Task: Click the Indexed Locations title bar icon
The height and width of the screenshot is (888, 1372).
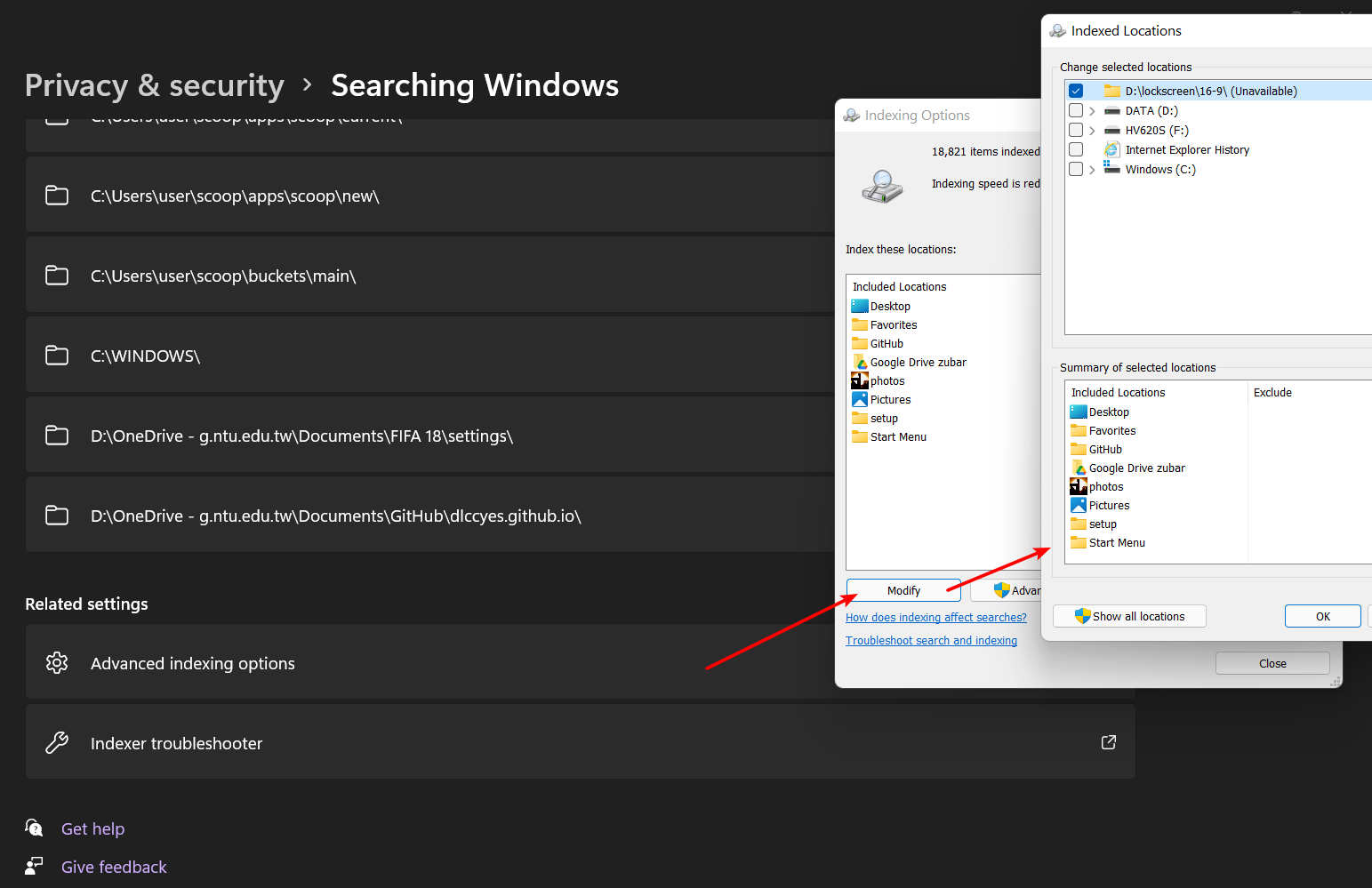Action: coord(1058,30)
